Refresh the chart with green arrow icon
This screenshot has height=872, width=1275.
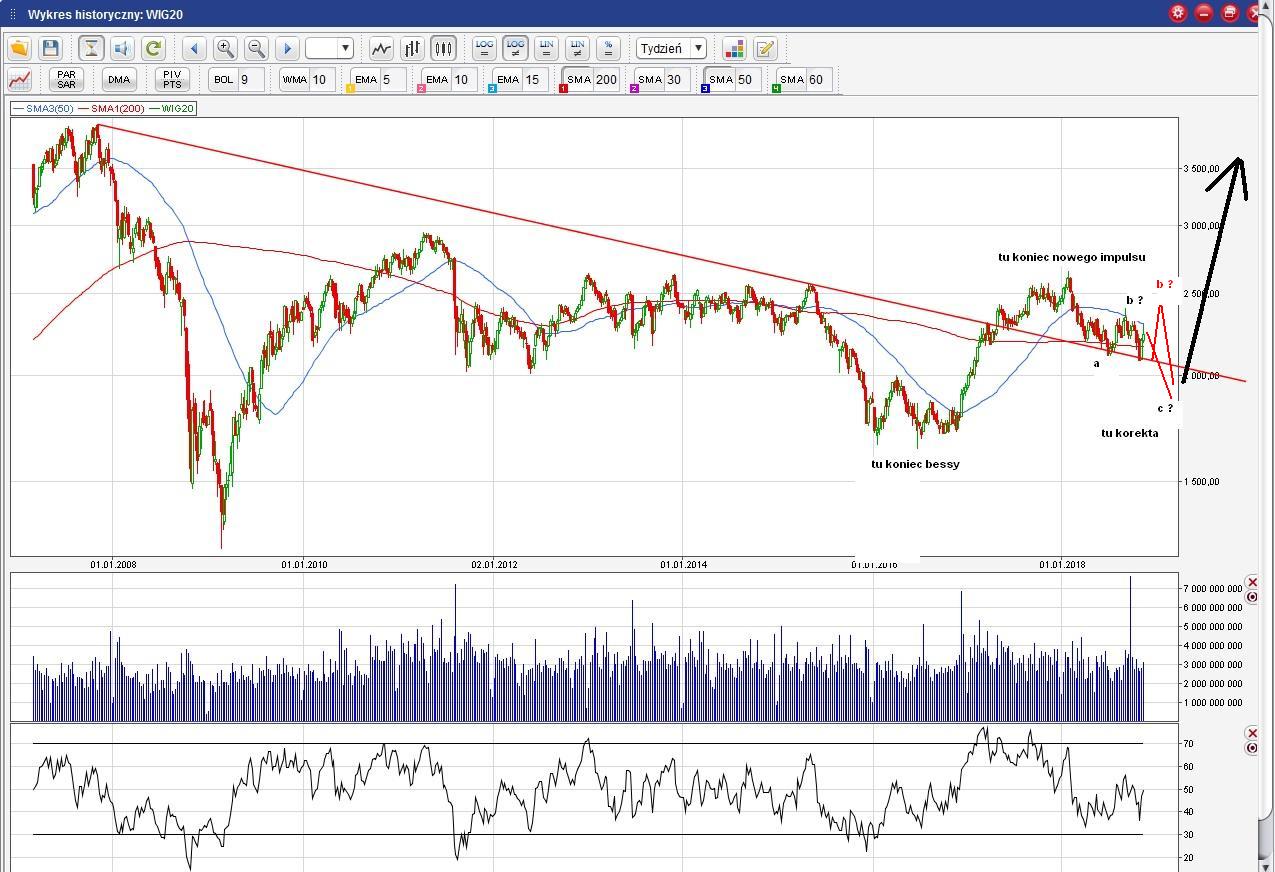(x=153, y=48)
